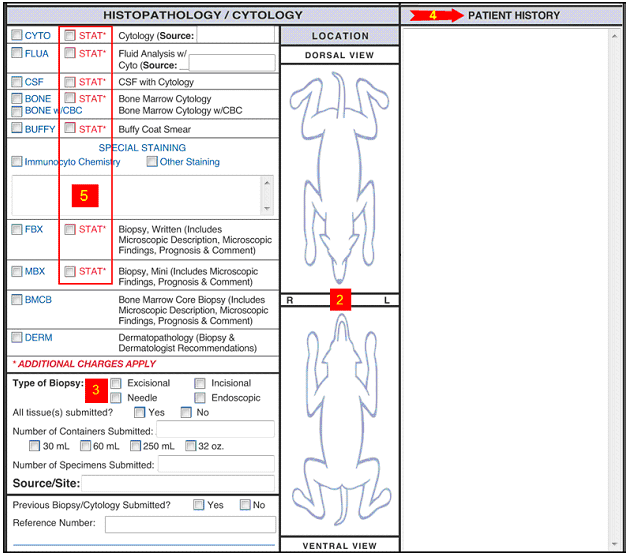Check the BONE marrow cytology checkbox

17,98
